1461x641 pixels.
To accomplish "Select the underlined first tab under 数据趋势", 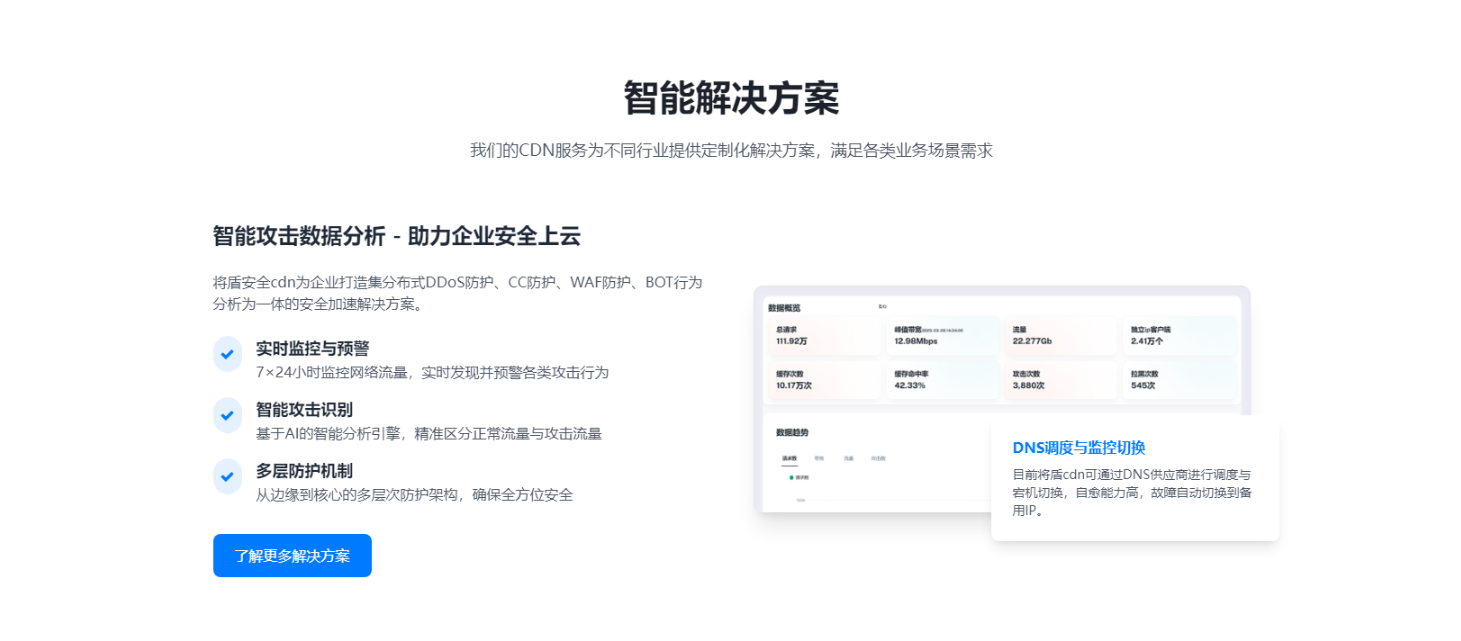I will pyautogui.click(x=789, y=458).
